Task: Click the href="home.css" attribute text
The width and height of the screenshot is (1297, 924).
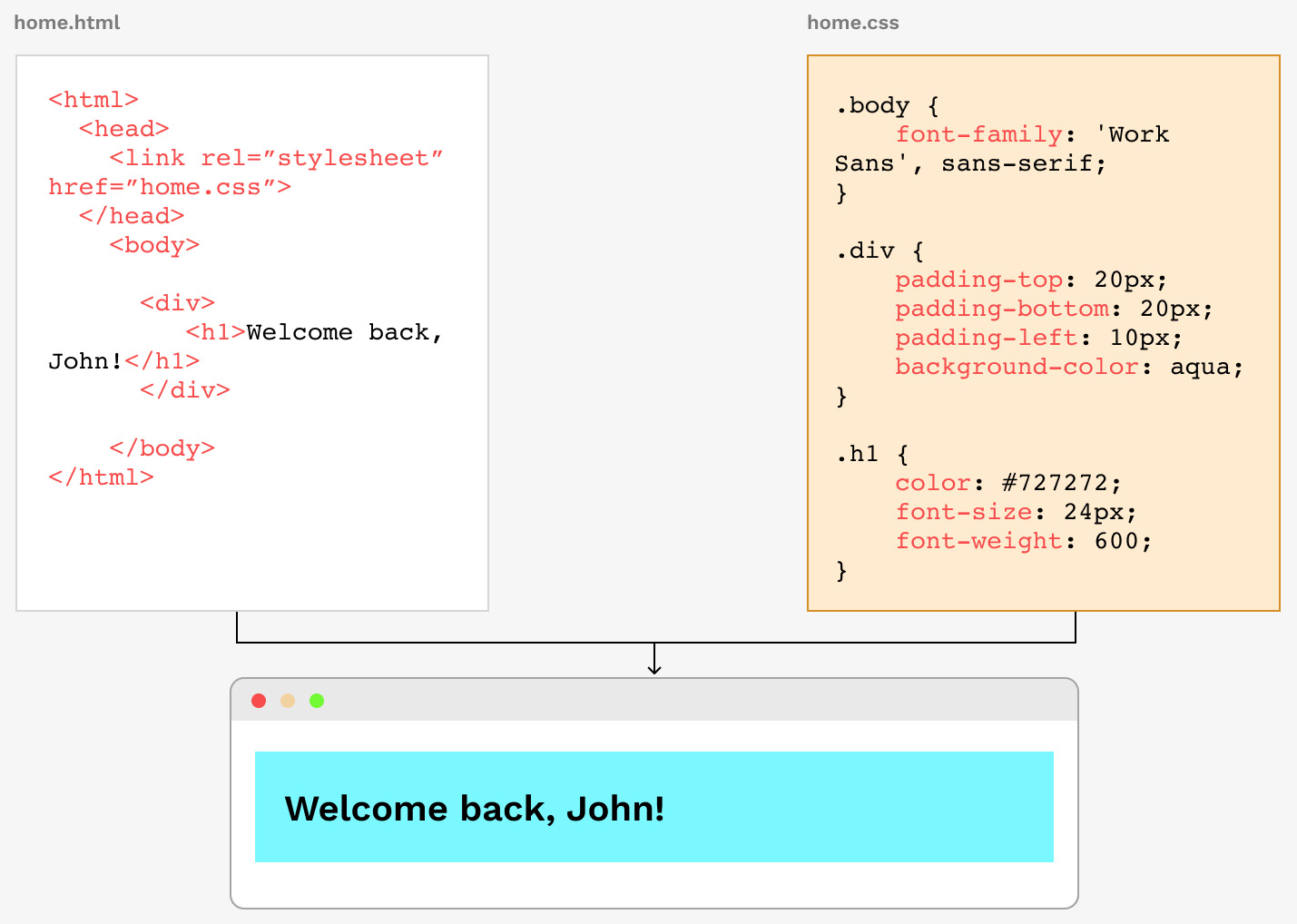Action: pos(169,186)
